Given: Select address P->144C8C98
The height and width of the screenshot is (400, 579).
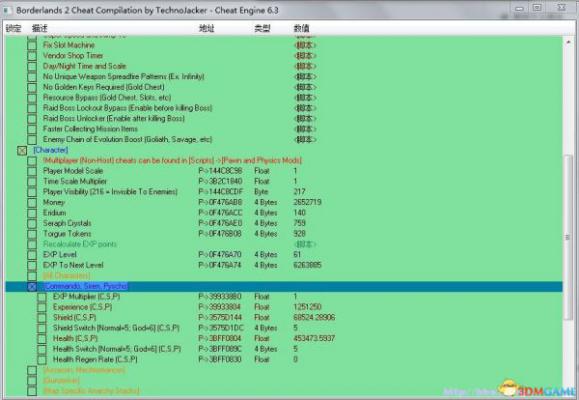Looking at the screenshot, I should [220, 171].
